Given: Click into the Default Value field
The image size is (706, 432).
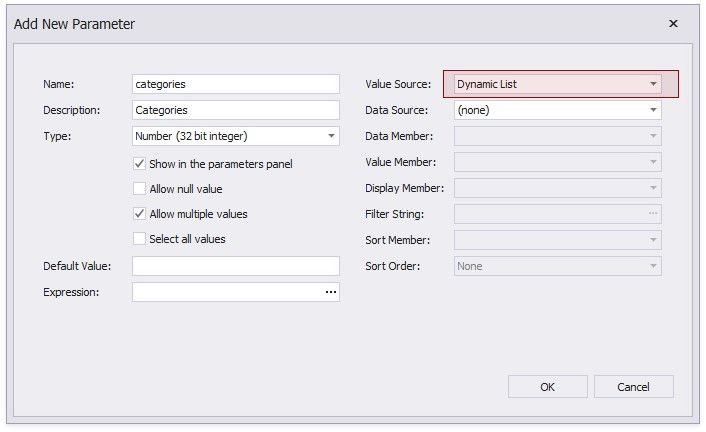Looking at the screenshot, I should pos(235,266).
